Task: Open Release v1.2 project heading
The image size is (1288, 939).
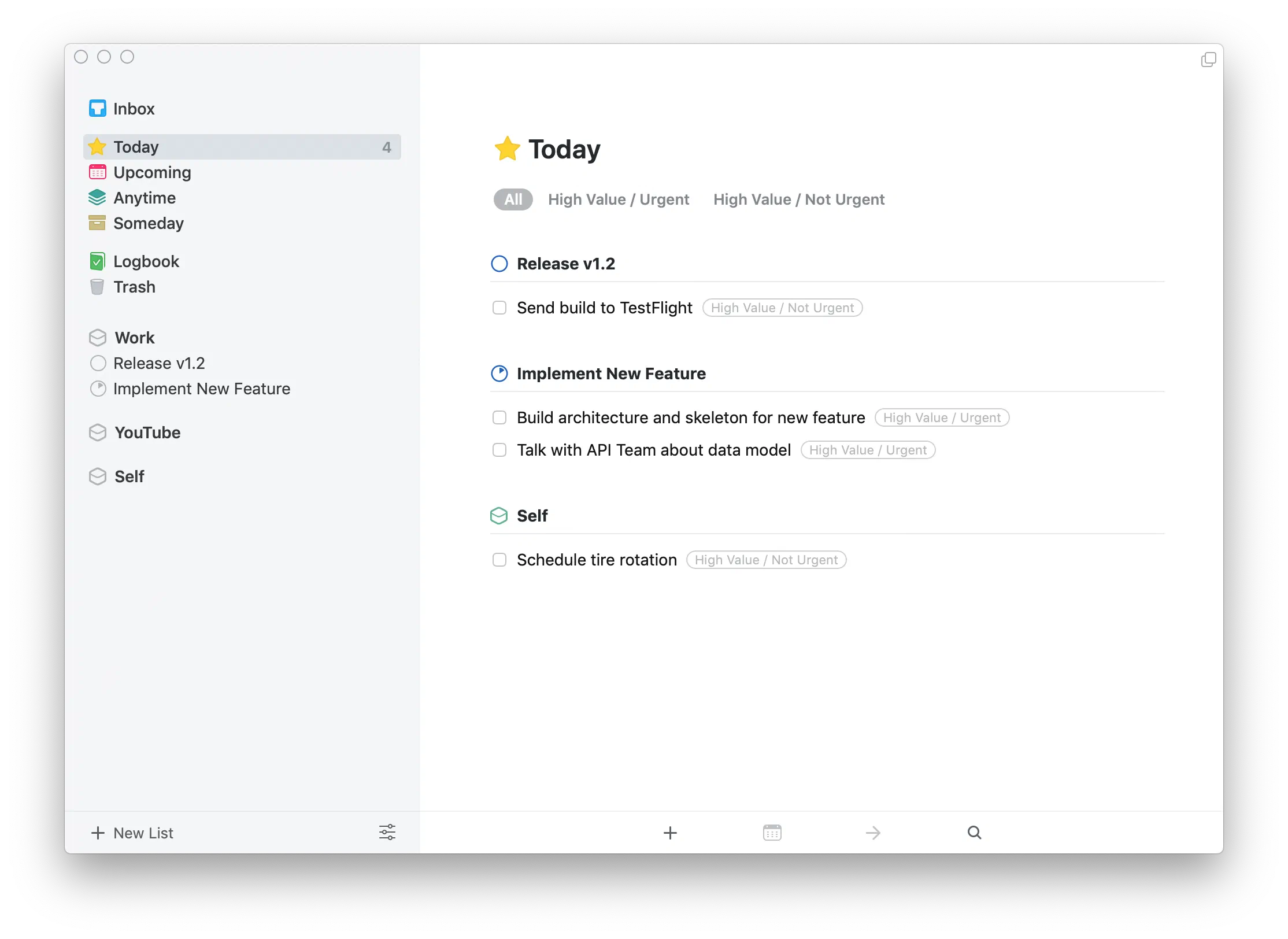Action: (x=566, y=264)
